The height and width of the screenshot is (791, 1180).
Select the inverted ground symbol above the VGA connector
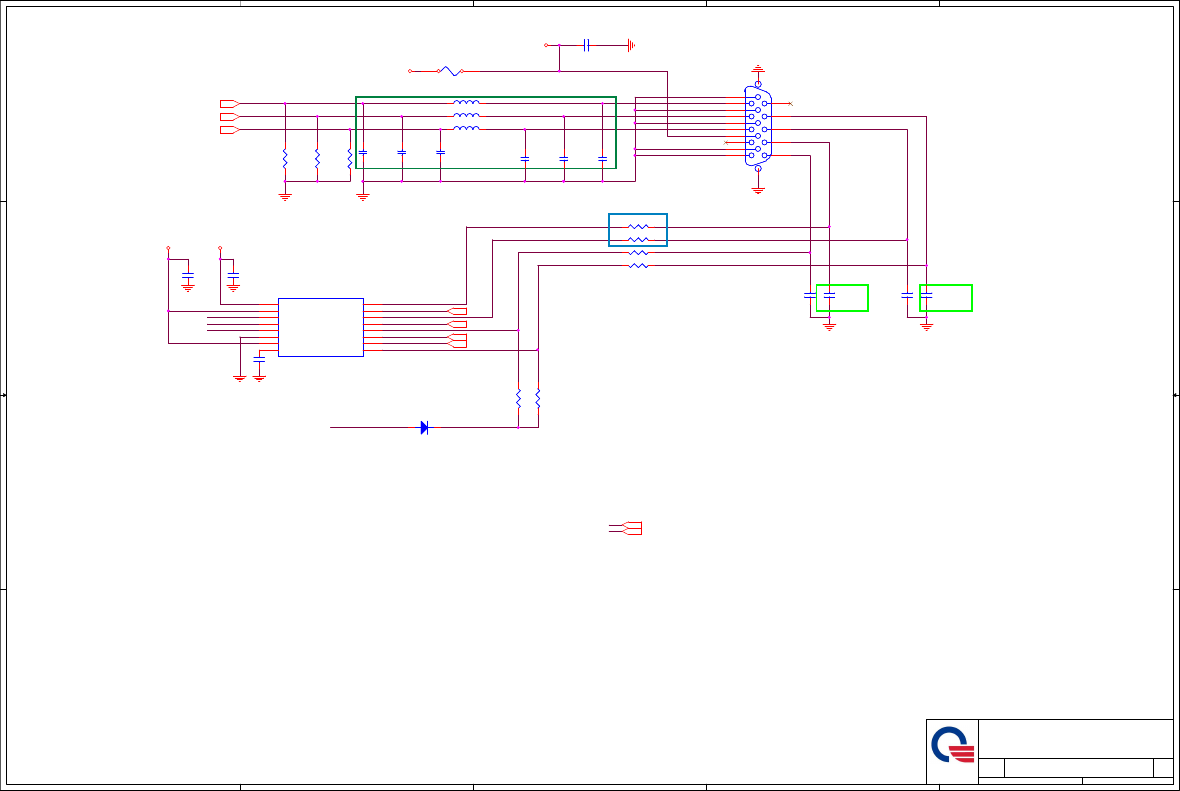[x=758, y=68]
